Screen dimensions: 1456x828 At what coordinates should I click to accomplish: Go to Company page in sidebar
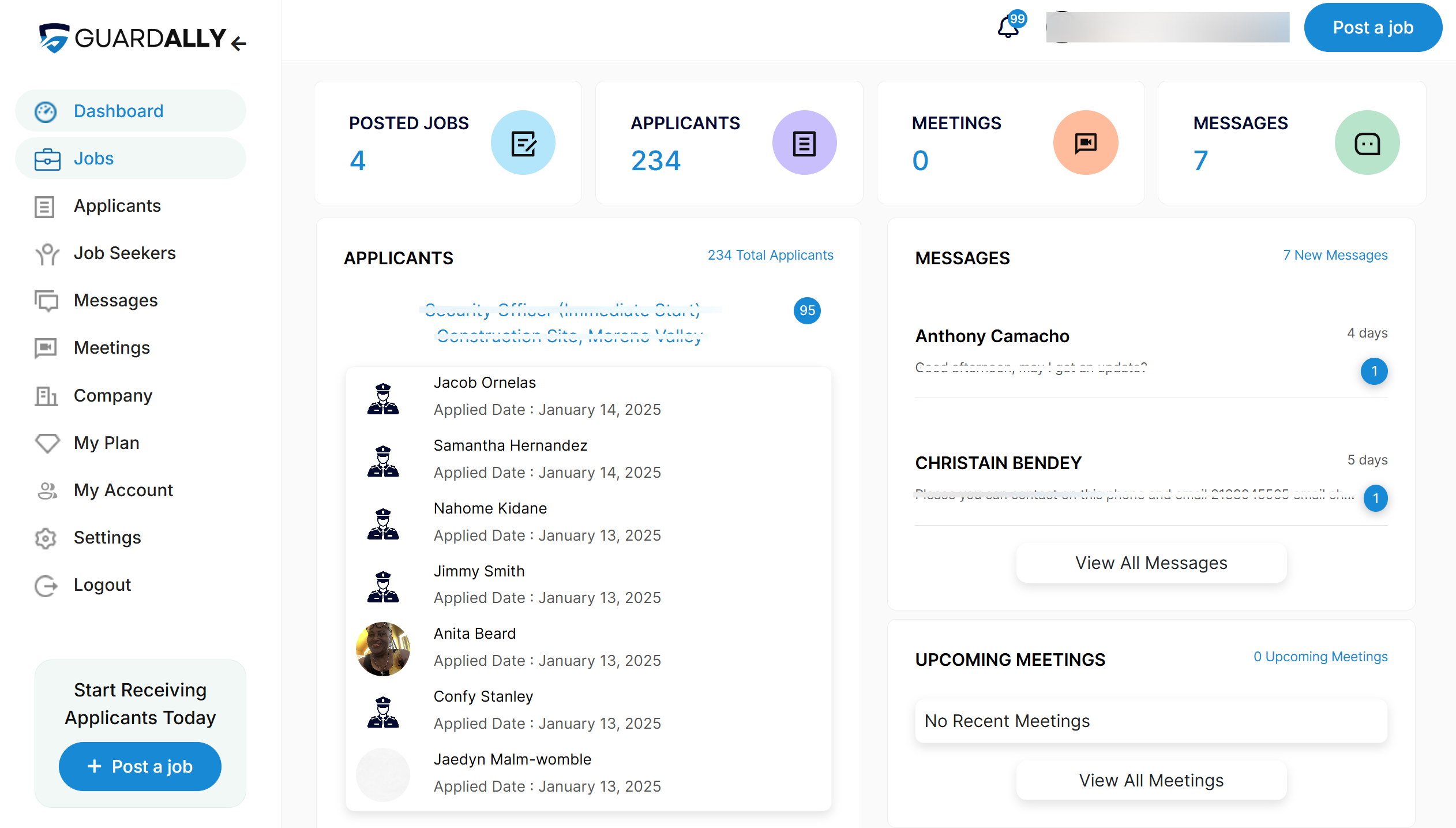(112, 396)
